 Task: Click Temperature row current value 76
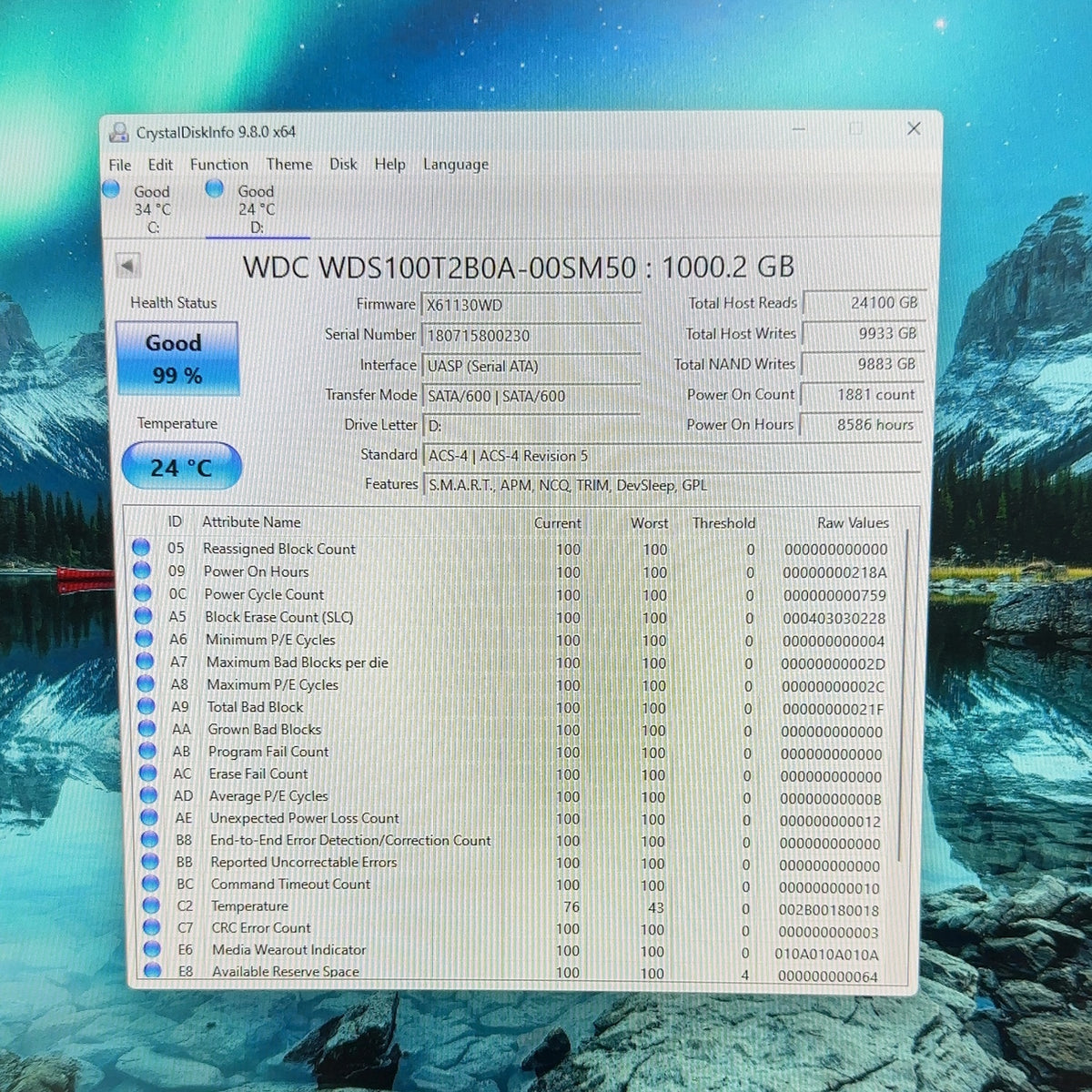[571, 907]
